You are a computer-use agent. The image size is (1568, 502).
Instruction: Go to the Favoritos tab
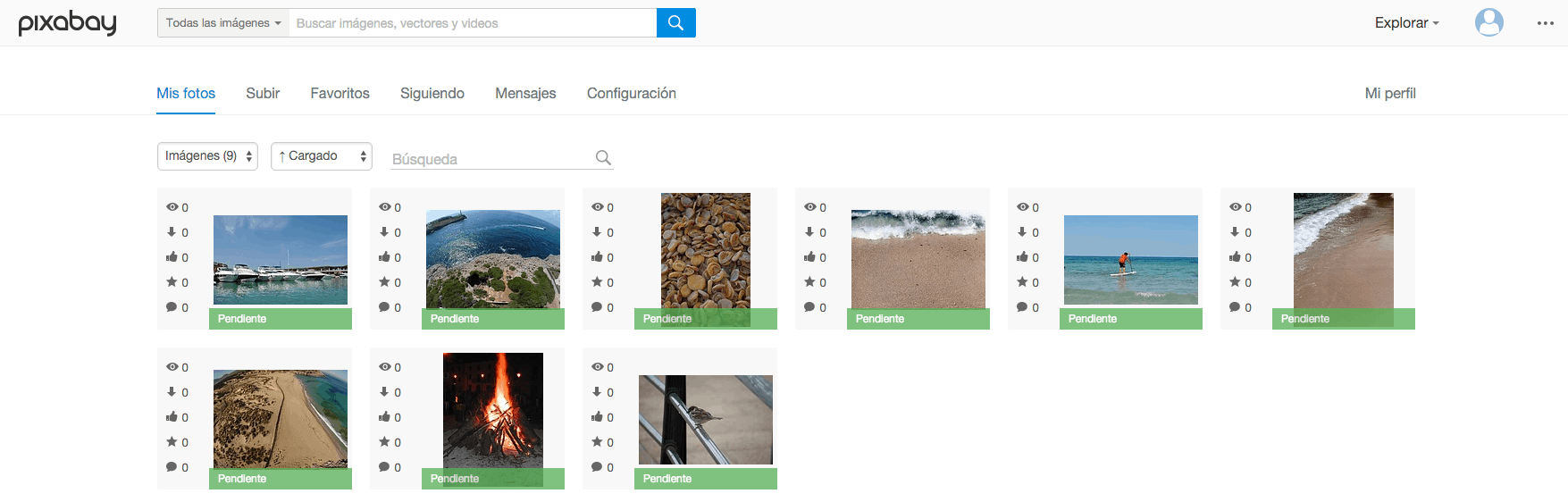(x=340, y=94)
